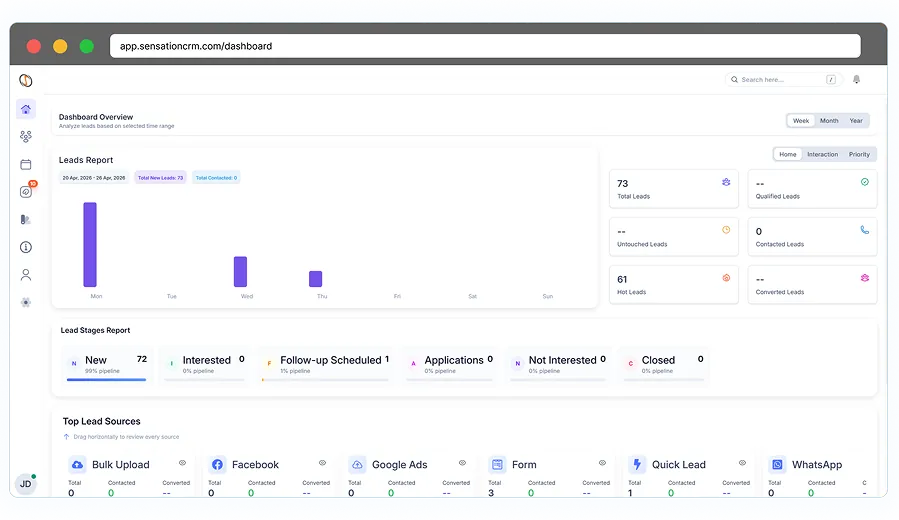The width and height of the screenshot is (899, 520).
Task: Open the sidebar item with badge 10
Action: point(26,191)
